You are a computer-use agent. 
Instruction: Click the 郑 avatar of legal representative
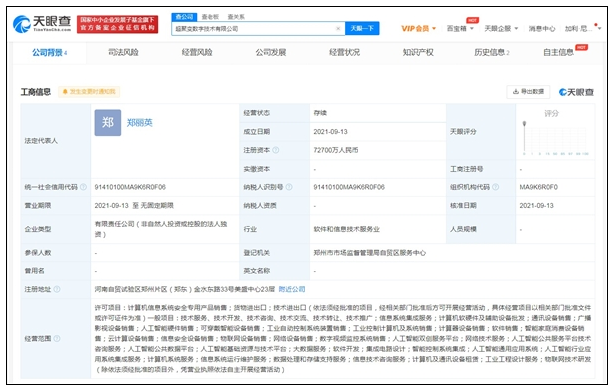click(108, 123)
